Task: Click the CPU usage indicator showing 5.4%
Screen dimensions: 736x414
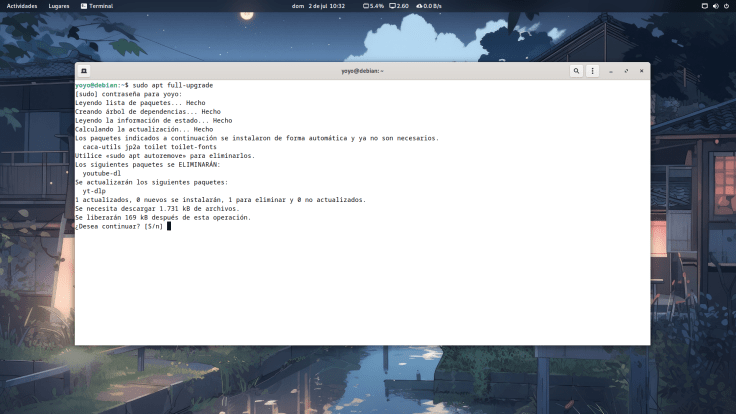Action: [x=373, y=6]
